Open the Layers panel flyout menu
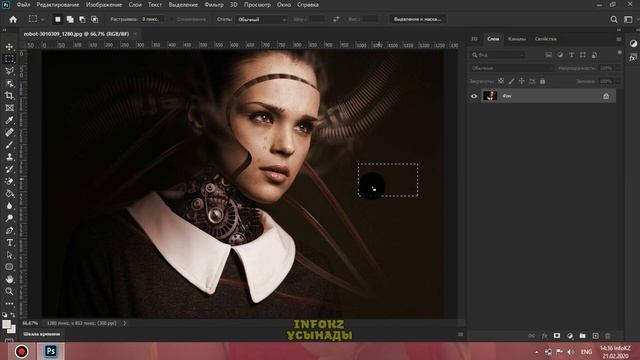This screenshot has width=640, height=360. coord(619,39)
